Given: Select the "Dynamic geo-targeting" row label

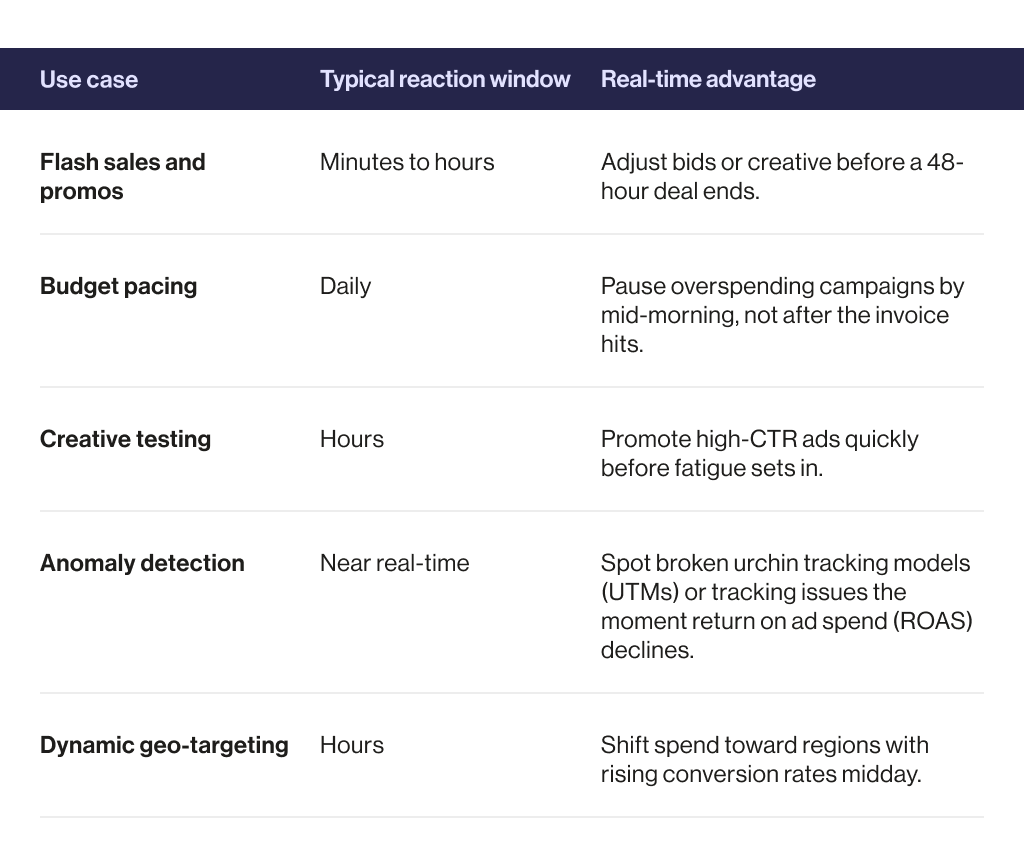Looking at the screenshot, I should tap(164, 745).
